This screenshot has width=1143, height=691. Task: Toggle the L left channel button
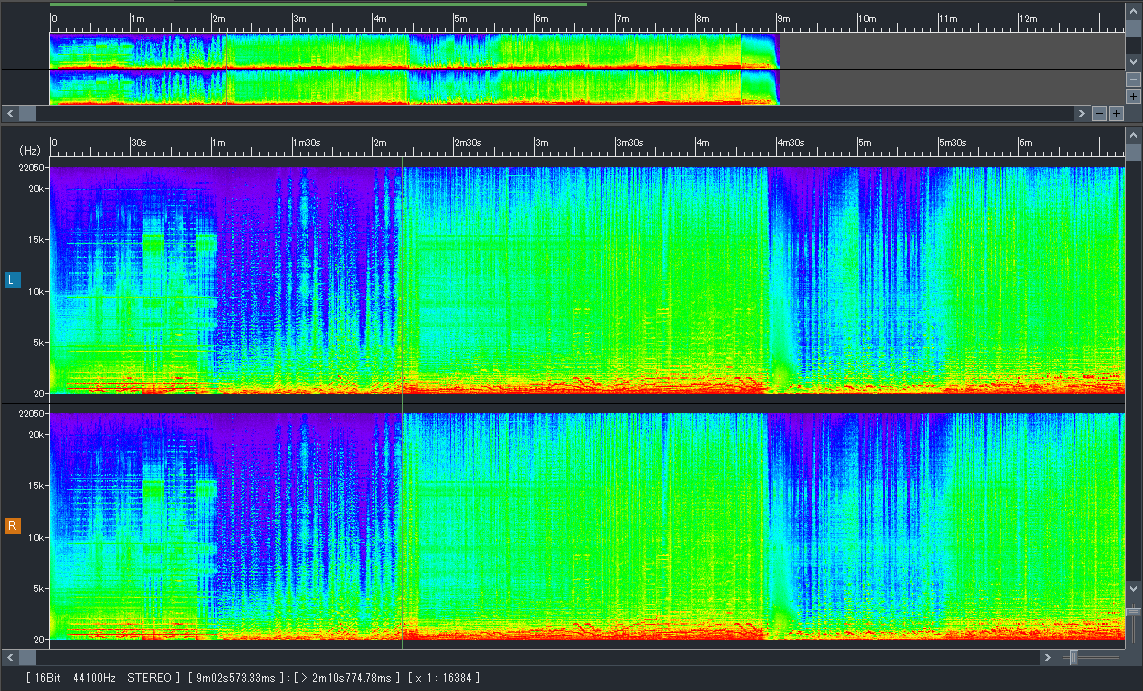(x=13, y=280)
